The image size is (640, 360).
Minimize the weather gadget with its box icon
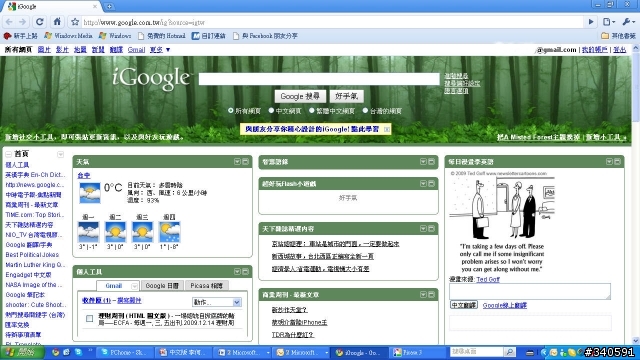(x=245, y=162)
